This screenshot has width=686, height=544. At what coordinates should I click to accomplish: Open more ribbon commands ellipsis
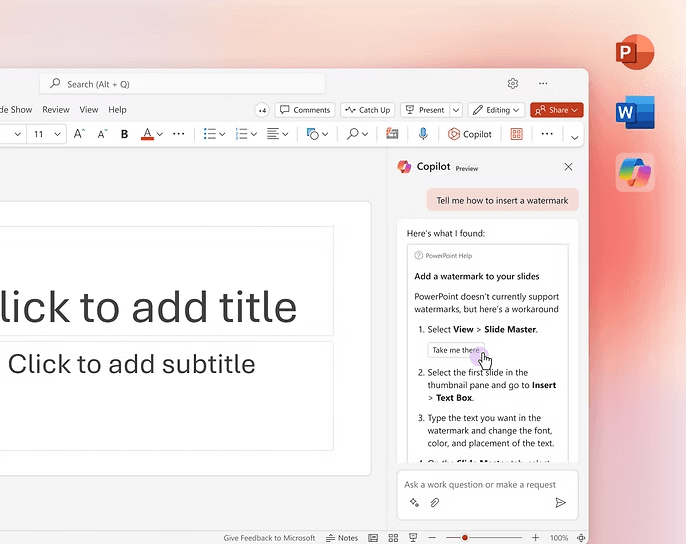547,134
